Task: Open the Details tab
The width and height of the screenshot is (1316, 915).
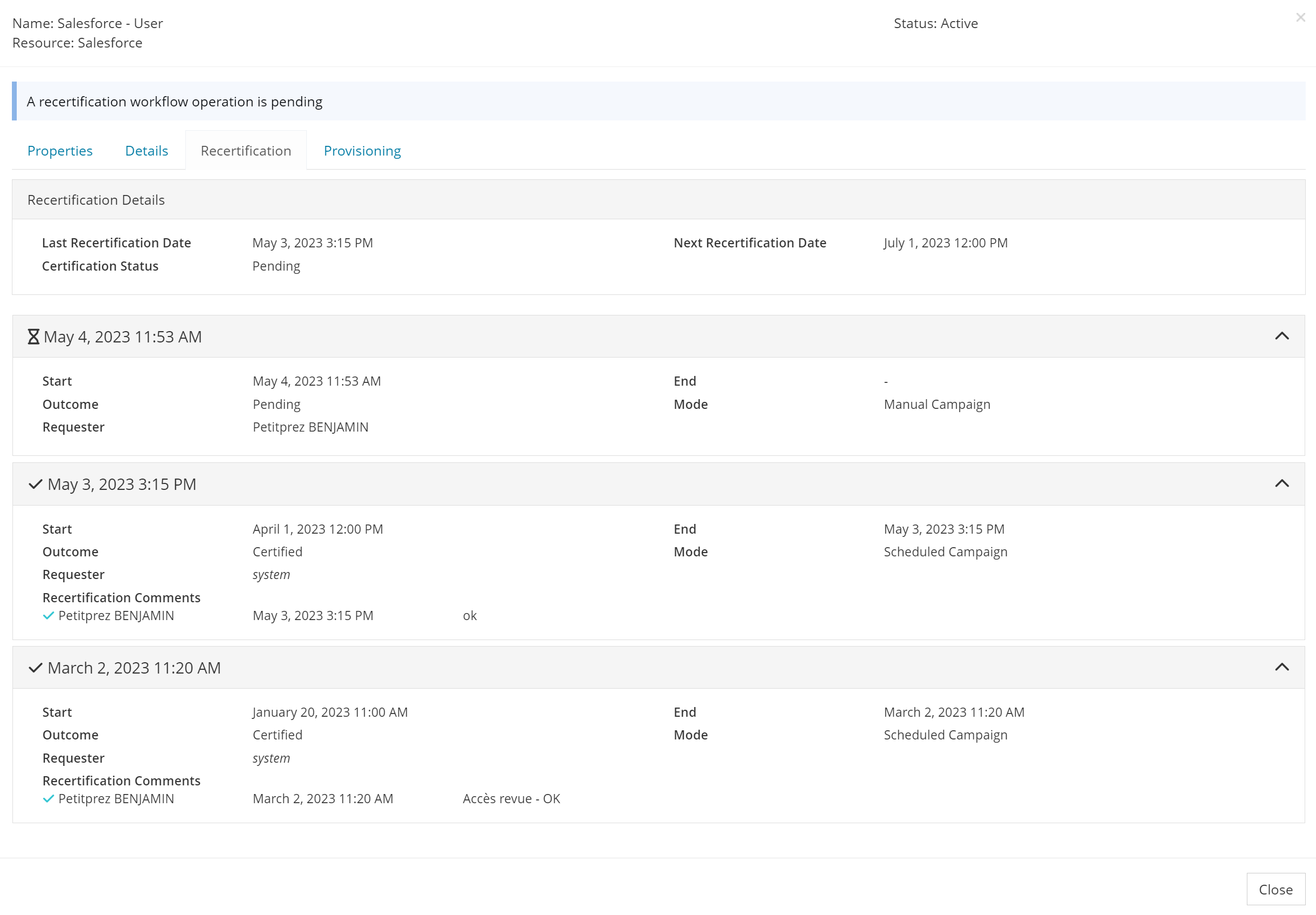Action: (x=147, y=151)
